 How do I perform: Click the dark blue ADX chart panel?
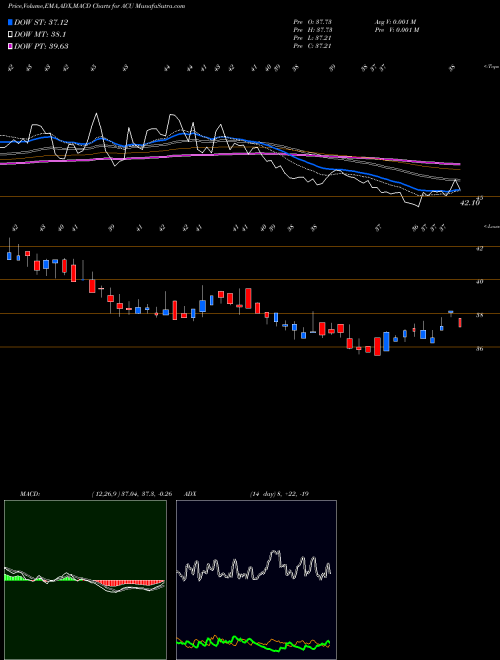[256, 580]
